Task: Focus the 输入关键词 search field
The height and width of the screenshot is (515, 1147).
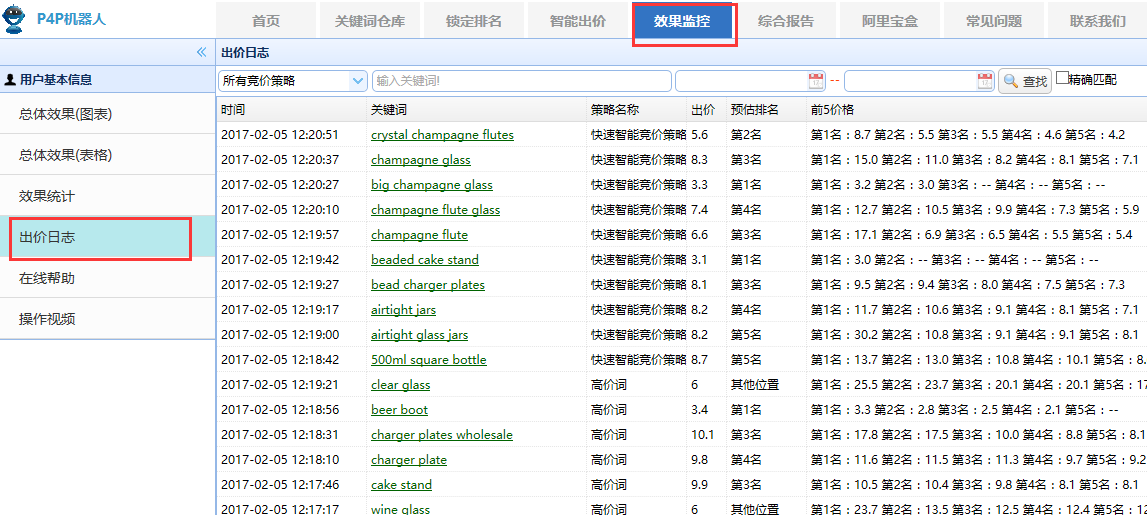Action: [x=521, y=81]
